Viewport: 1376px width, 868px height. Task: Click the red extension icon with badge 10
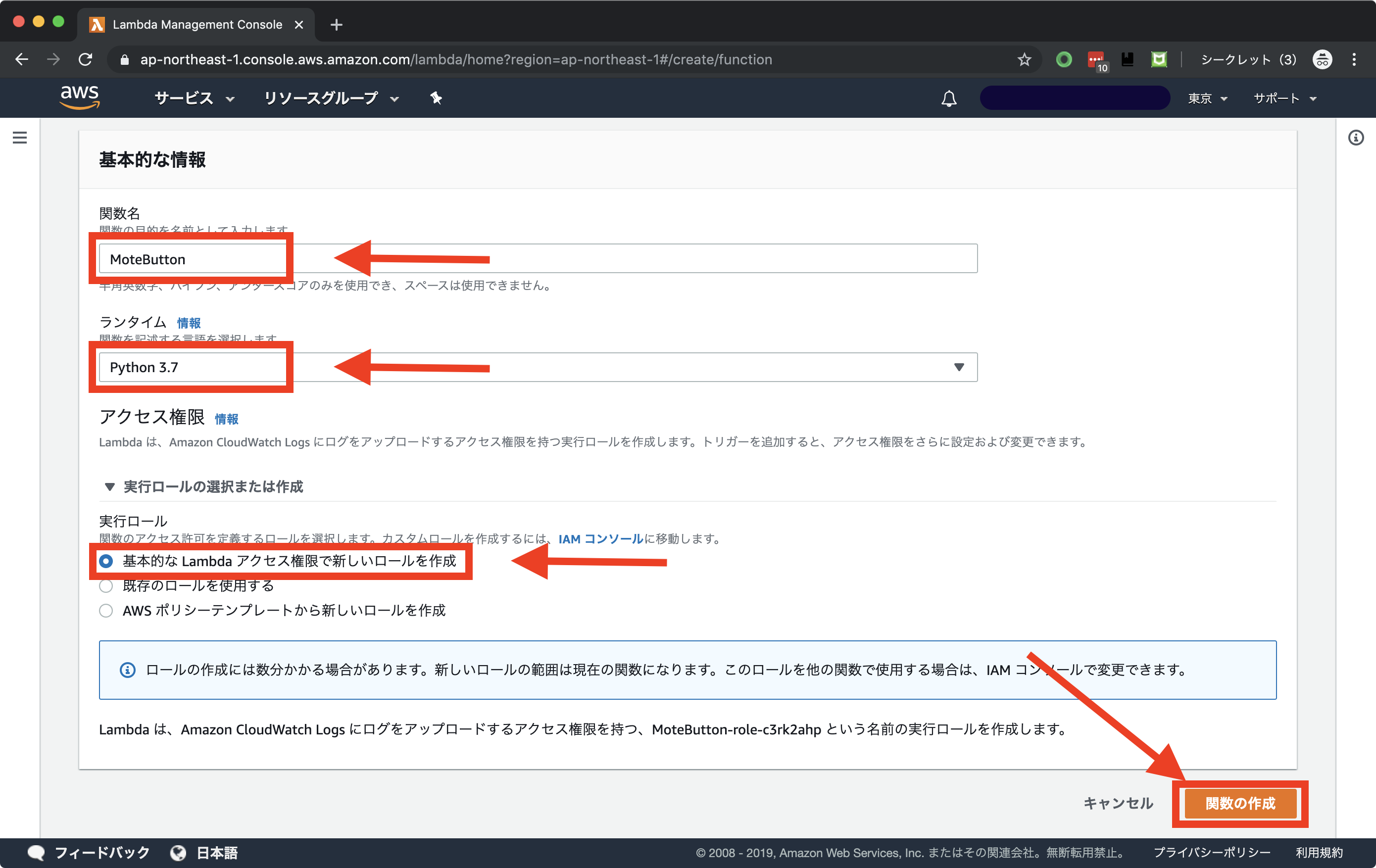click(1097, 60)
